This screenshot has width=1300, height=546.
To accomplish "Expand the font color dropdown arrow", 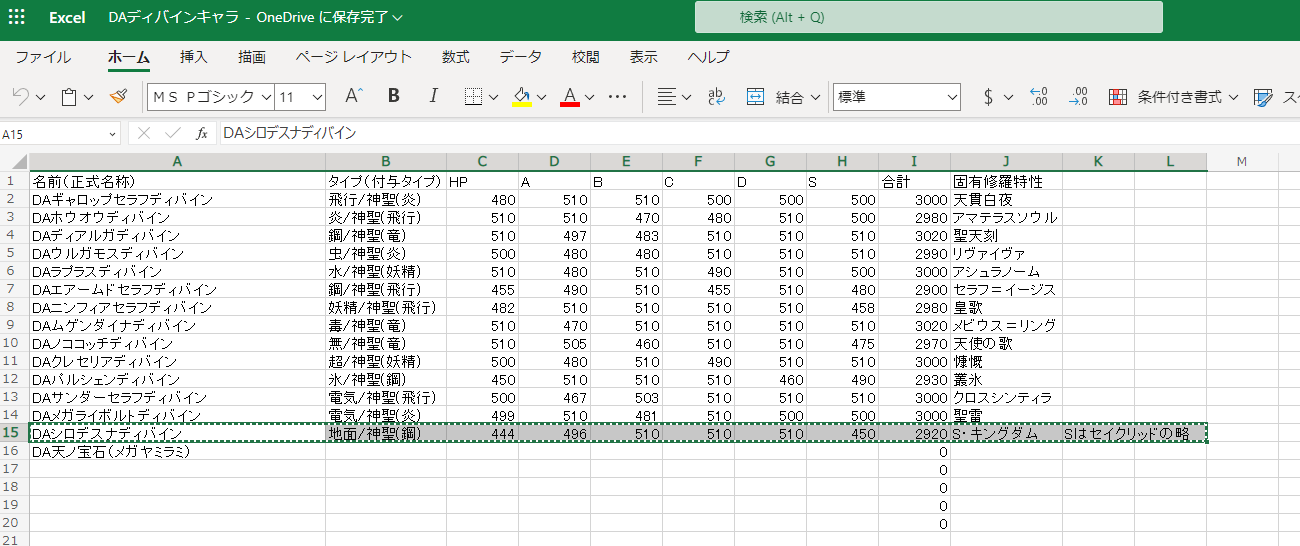I will [590, 98].
